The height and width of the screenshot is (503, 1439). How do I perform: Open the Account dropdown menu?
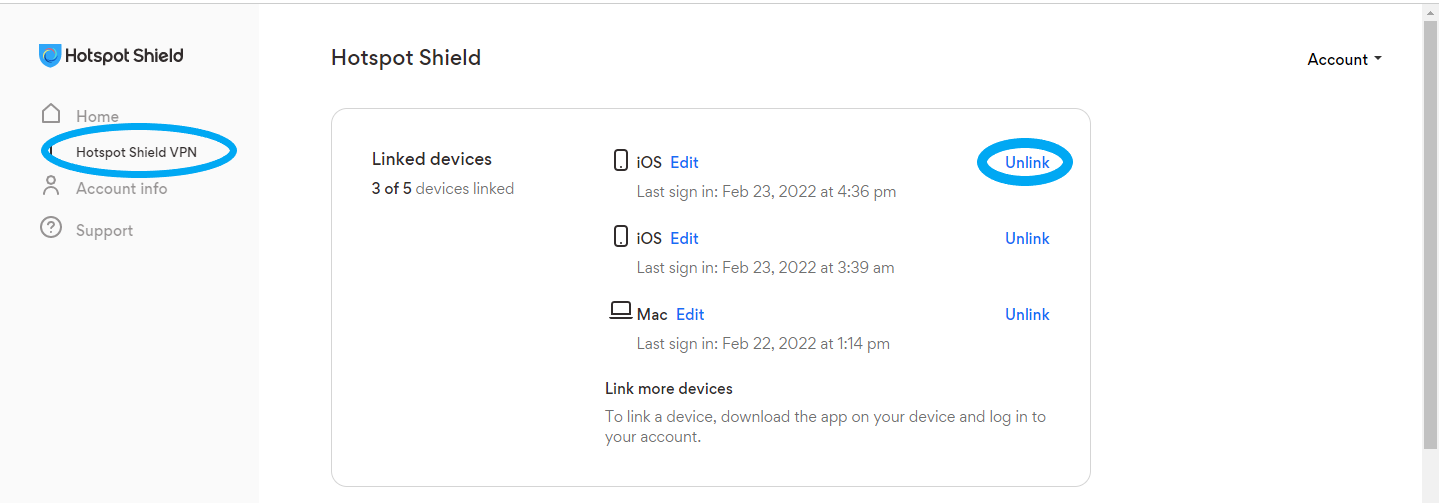(x=1344, y=59)
